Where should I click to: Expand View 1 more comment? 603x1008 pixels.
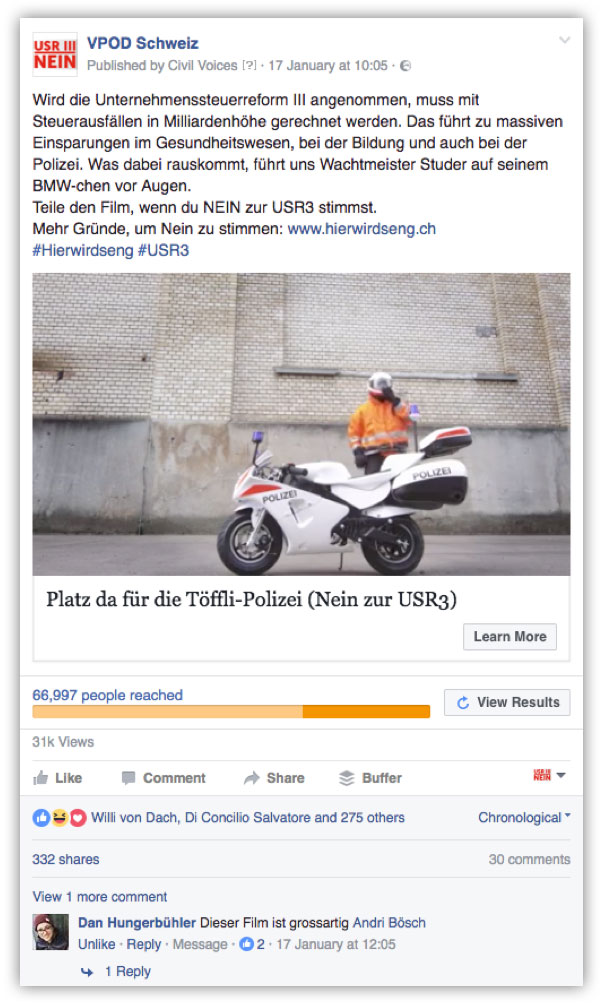[x=100, y=897]
